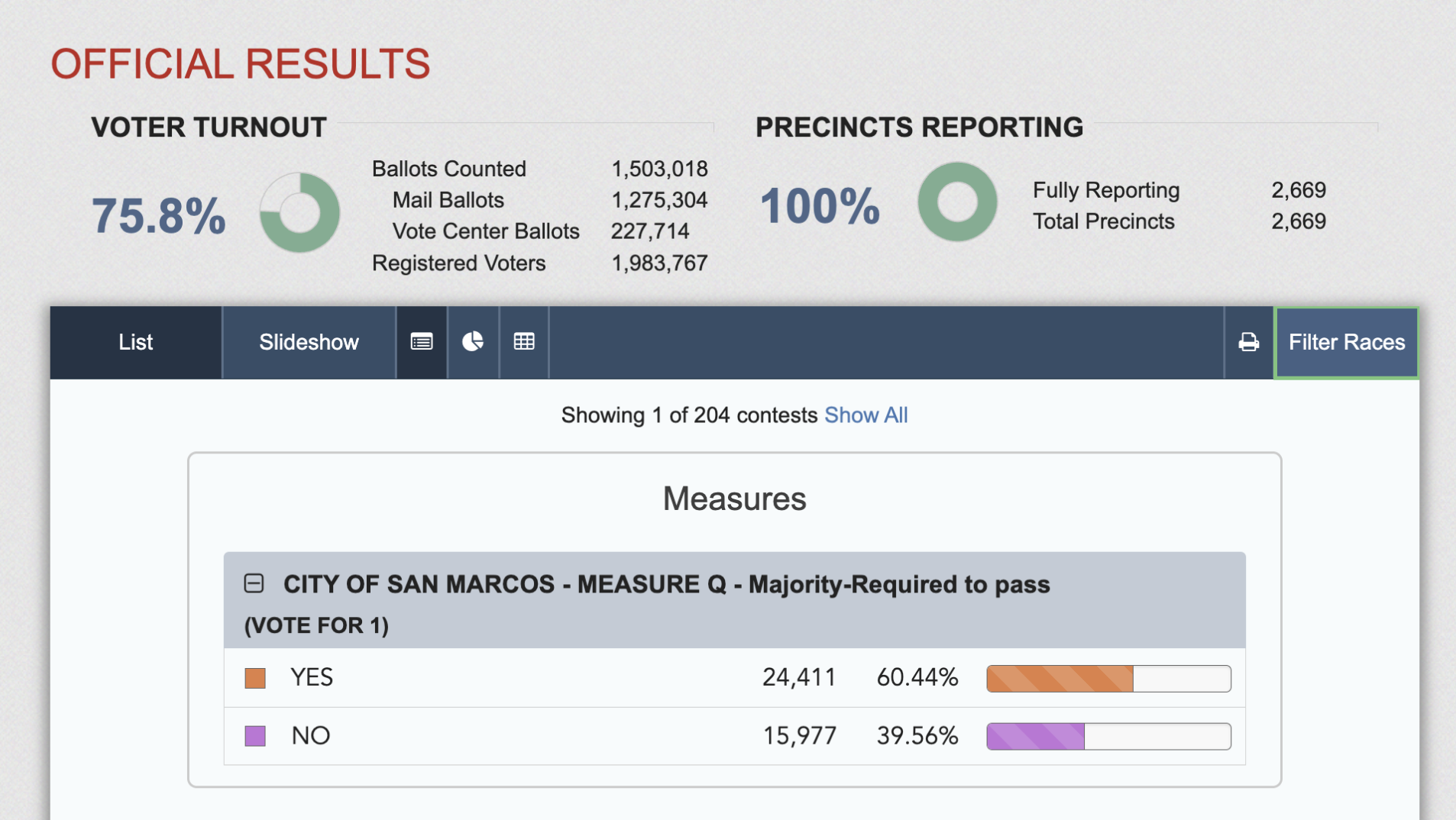Switch to the Slideshow tab
Screen dimensions: 1456x820
[x=309, y=342]
